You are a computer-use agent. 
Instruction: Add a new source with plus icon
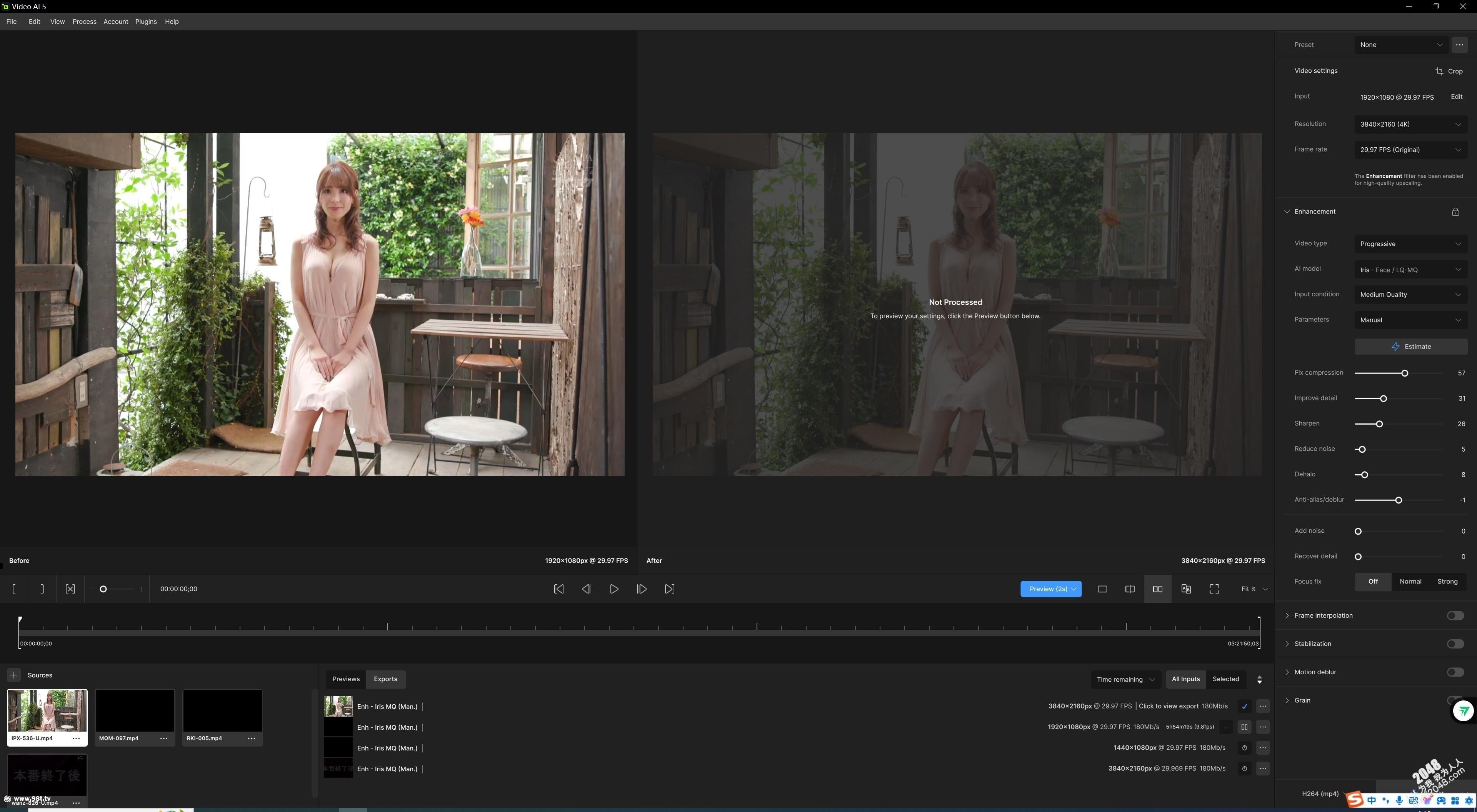pos(14,675)
